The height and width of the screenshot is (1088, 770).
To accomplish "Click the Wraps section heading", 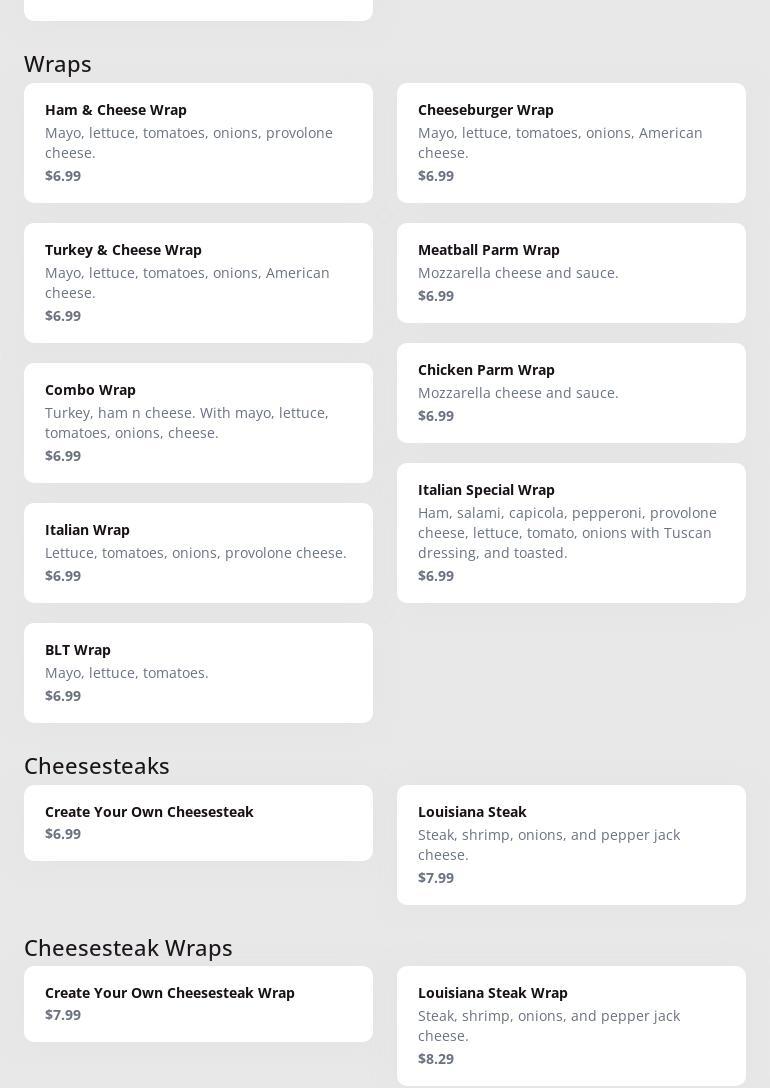I will pos(58,64).
